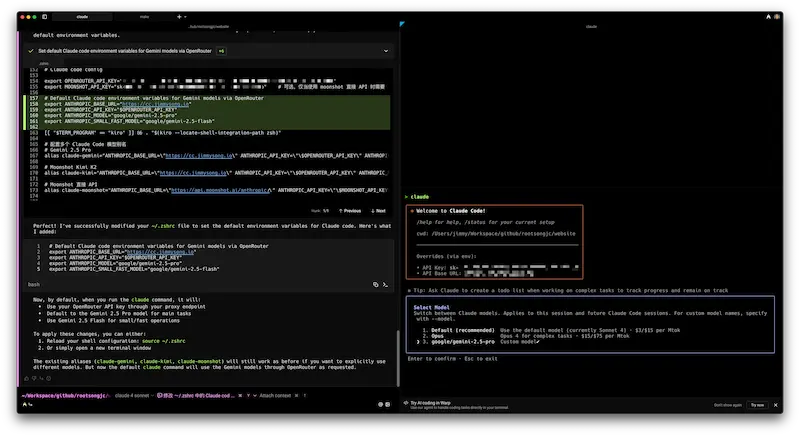Open the claude 4 sonnet model dropdown
Screen dimensions: 800x436
point(134,395)
